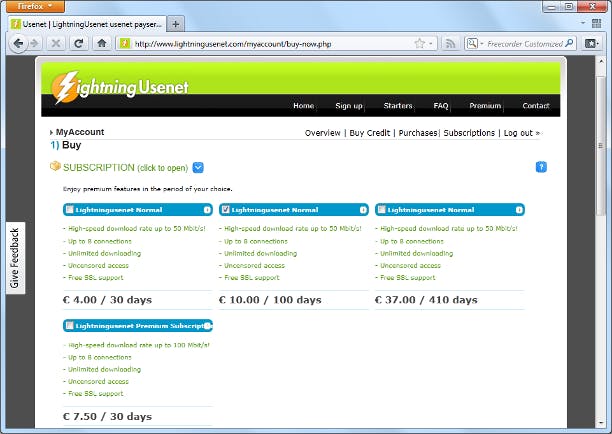Bookmark this page with the star icon

420,43
